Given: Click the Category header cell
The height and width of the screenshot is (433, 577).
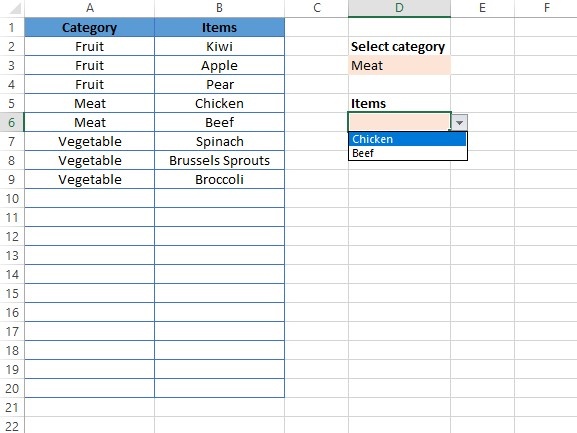Looking at the screenshot, I should coord(89,28).
